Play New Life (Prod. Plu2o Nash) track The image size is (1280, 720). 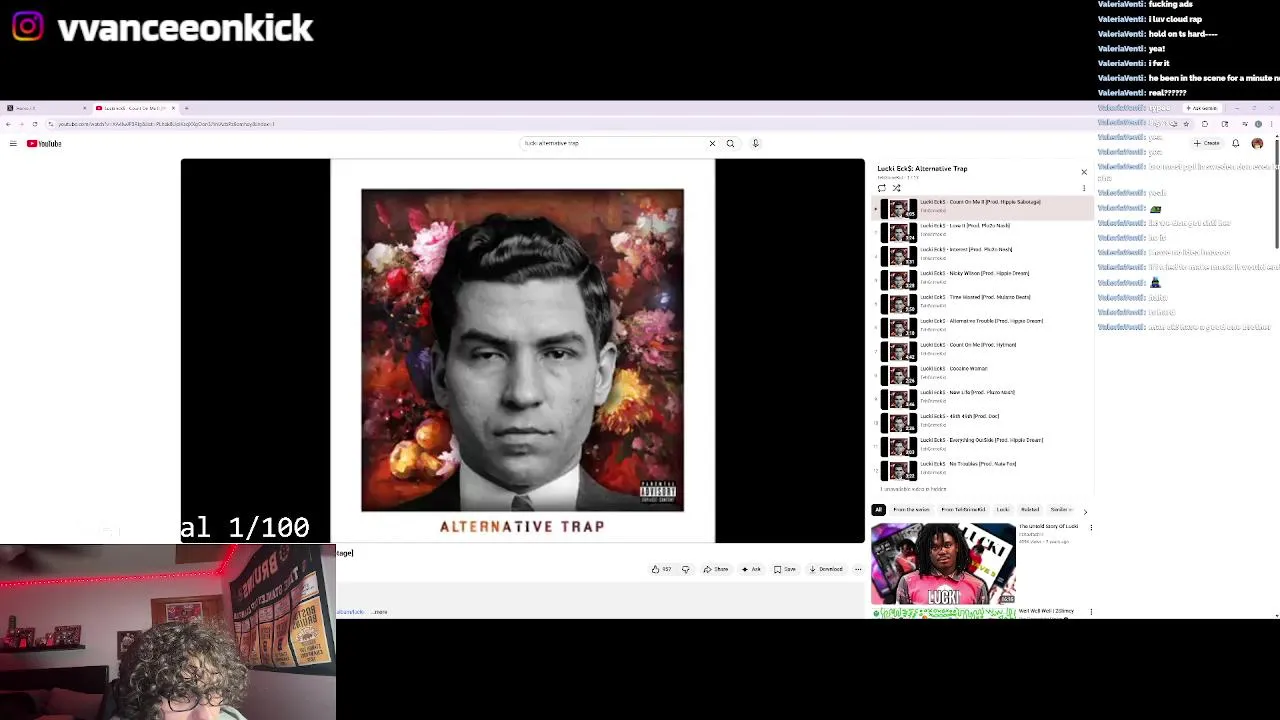click(983, 399)
